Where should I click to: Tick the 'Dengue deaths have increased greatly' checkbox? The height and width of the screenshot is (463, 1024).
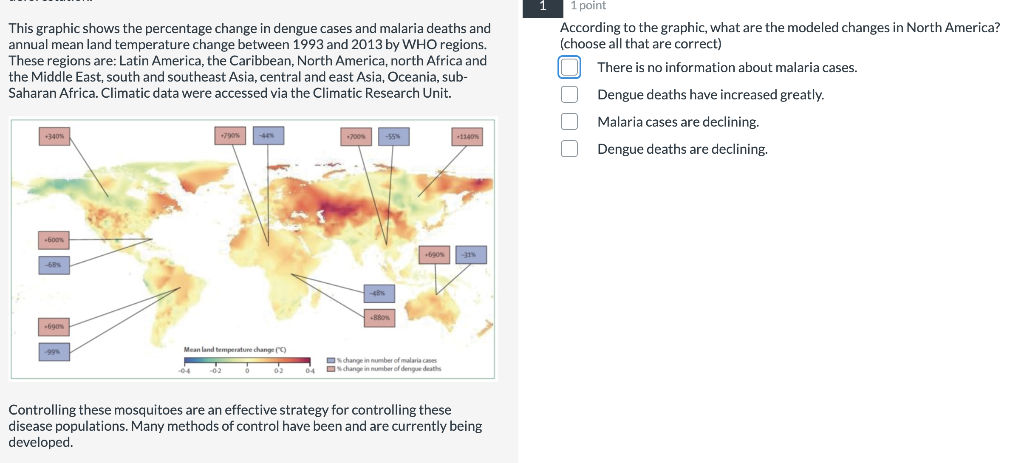point(569,95)
